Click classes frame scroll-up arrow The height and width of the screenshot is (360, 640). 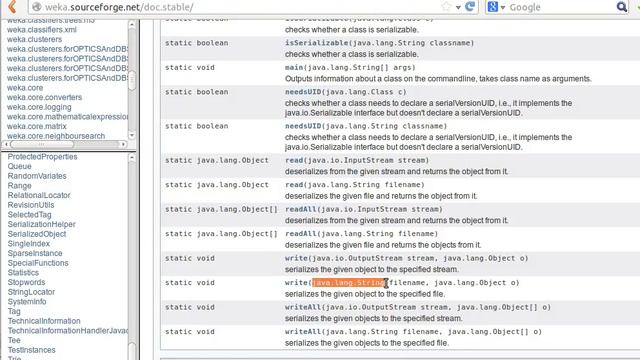coord(132,157)
